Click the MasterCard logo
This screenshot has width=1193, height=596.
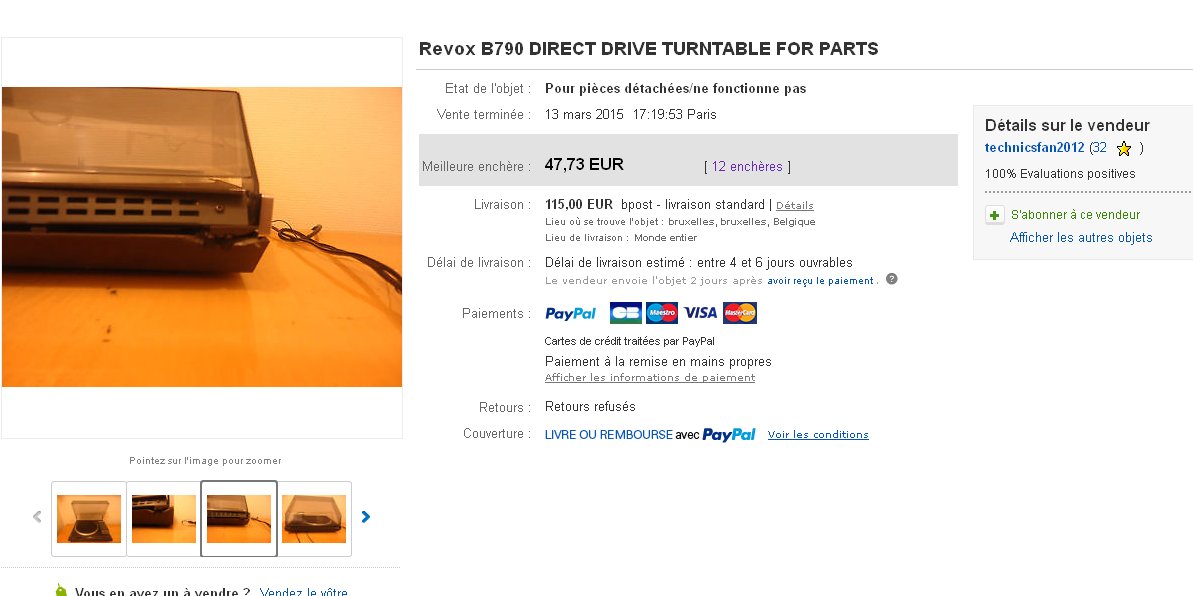[740, 313]
